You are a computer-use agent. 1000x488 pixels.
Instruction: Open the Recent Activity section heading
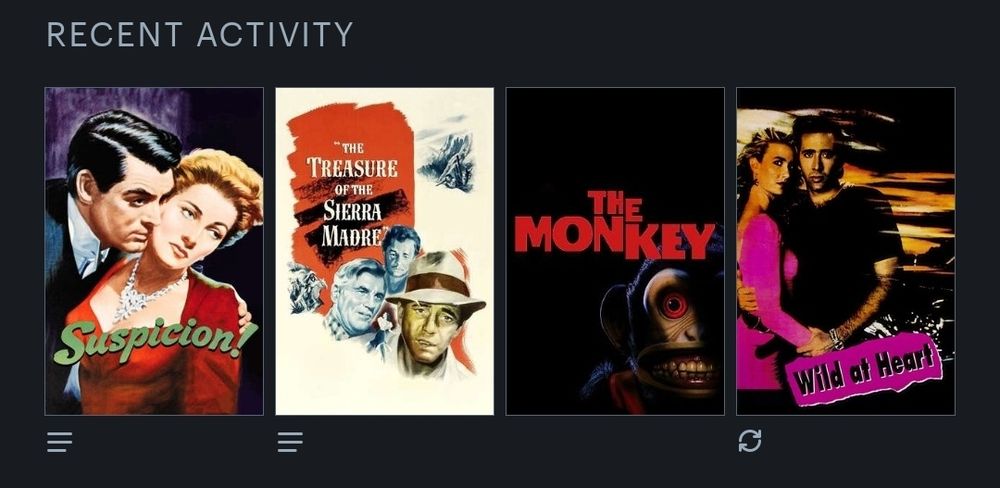click(200, 34)
